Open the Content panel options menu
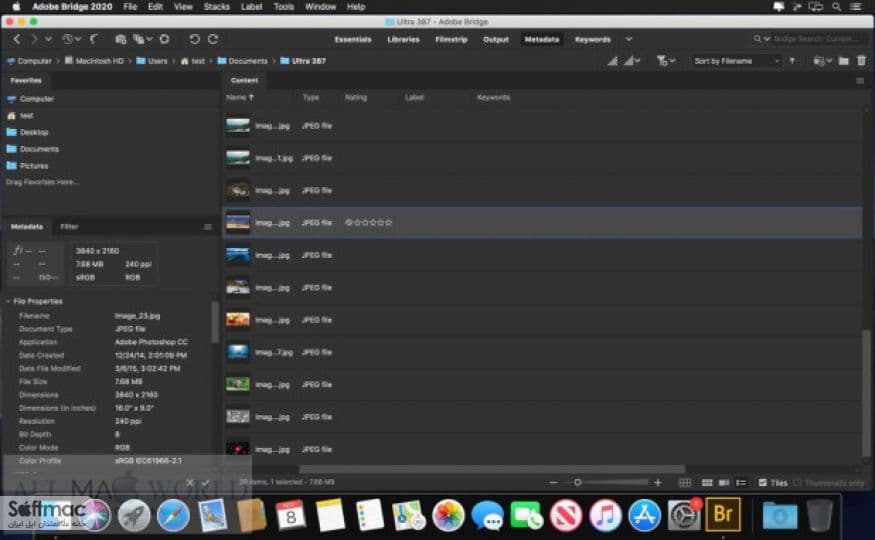Image resolution: width=875 pixels, height=540 pixels. pyautogui.click(x=860, y=81)
